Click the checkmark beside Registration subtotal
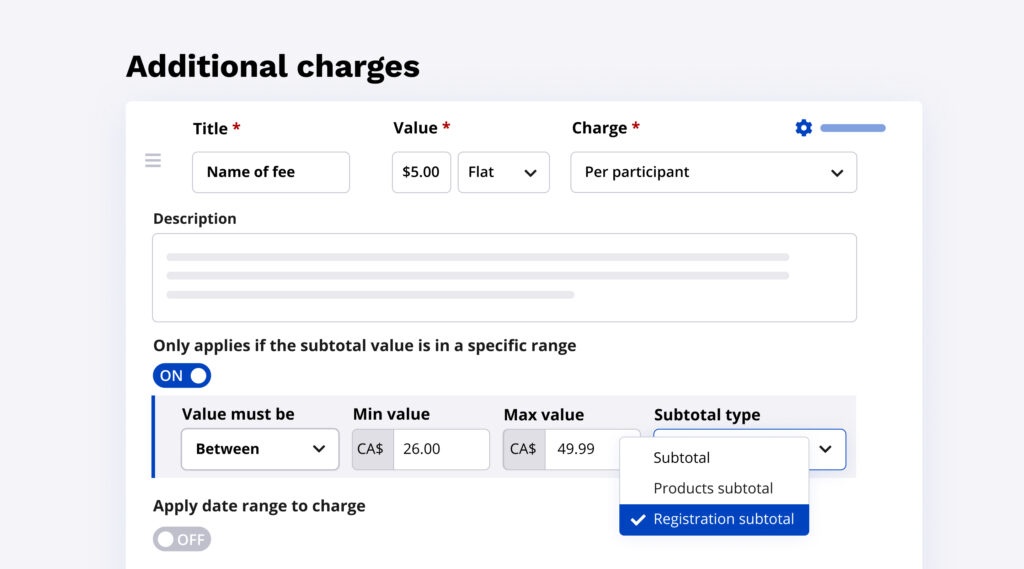 coord(638,520)
